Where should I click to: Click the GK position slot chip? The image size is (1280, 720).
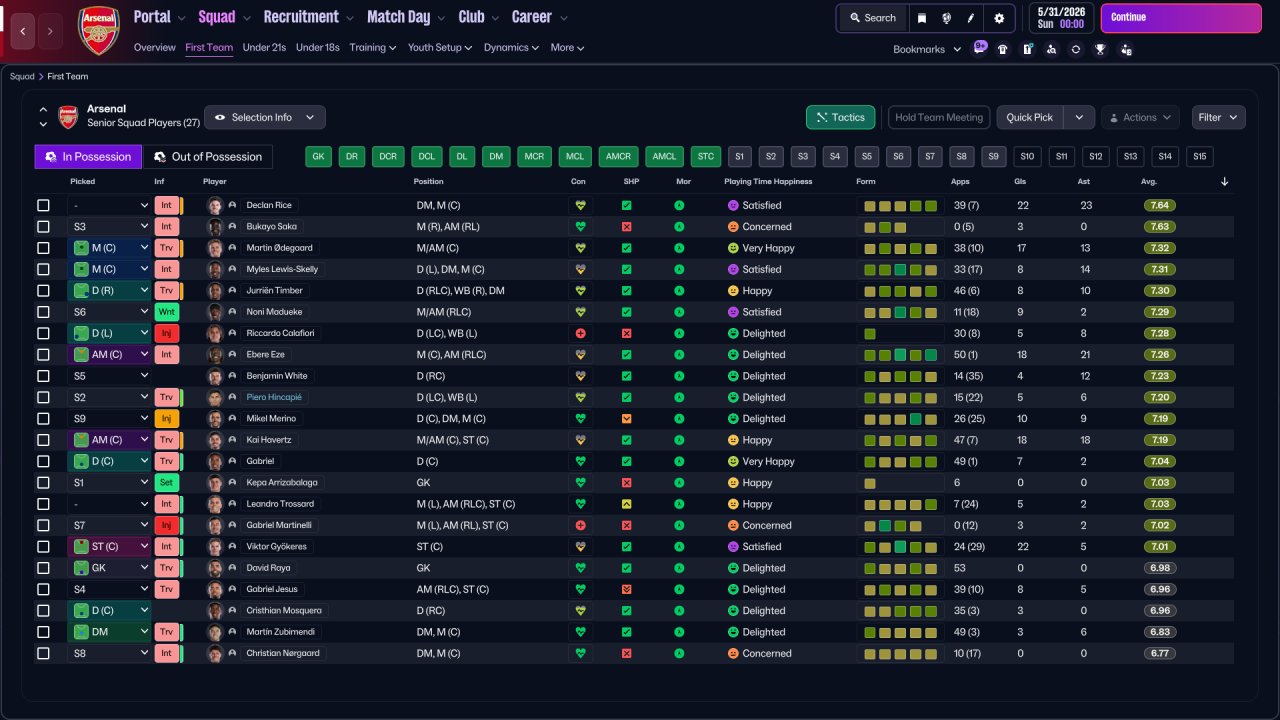pos(319,157)
